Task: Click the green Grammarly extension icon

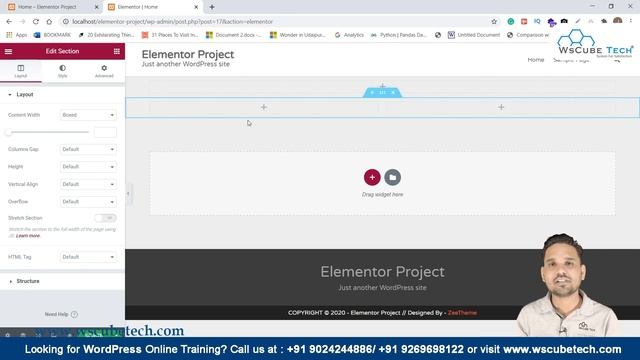Action: pos(511,22)
